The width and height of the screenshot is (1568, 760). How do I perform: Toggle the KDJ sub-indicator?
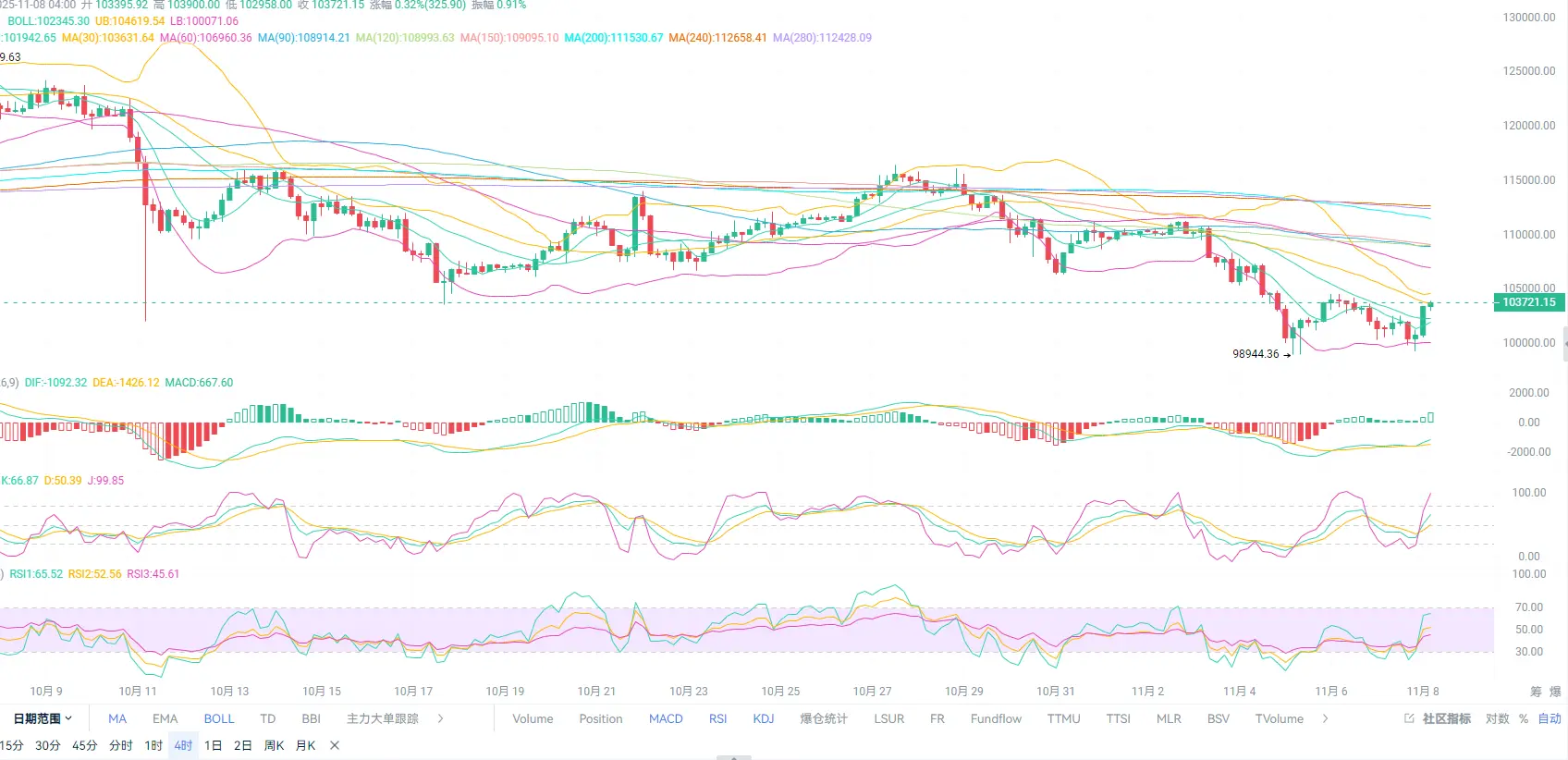pos(764,718)
